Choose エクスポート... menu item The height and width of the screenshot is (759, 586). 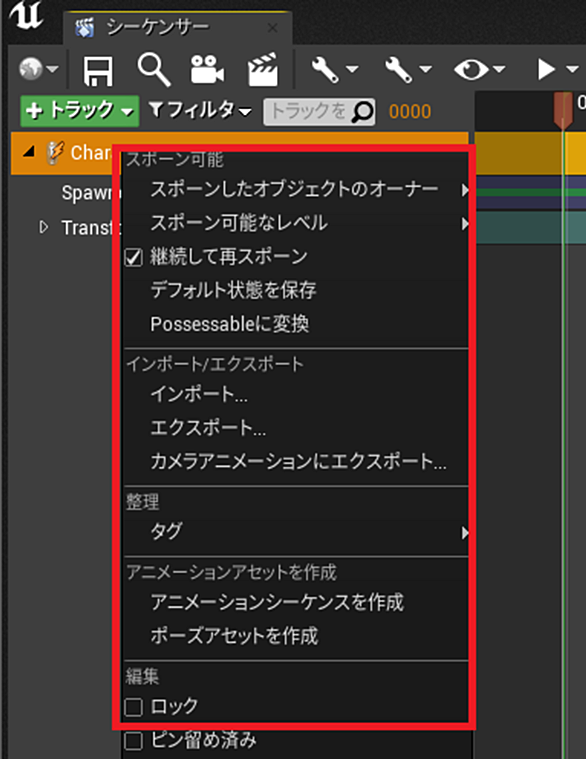click(296, 428)
